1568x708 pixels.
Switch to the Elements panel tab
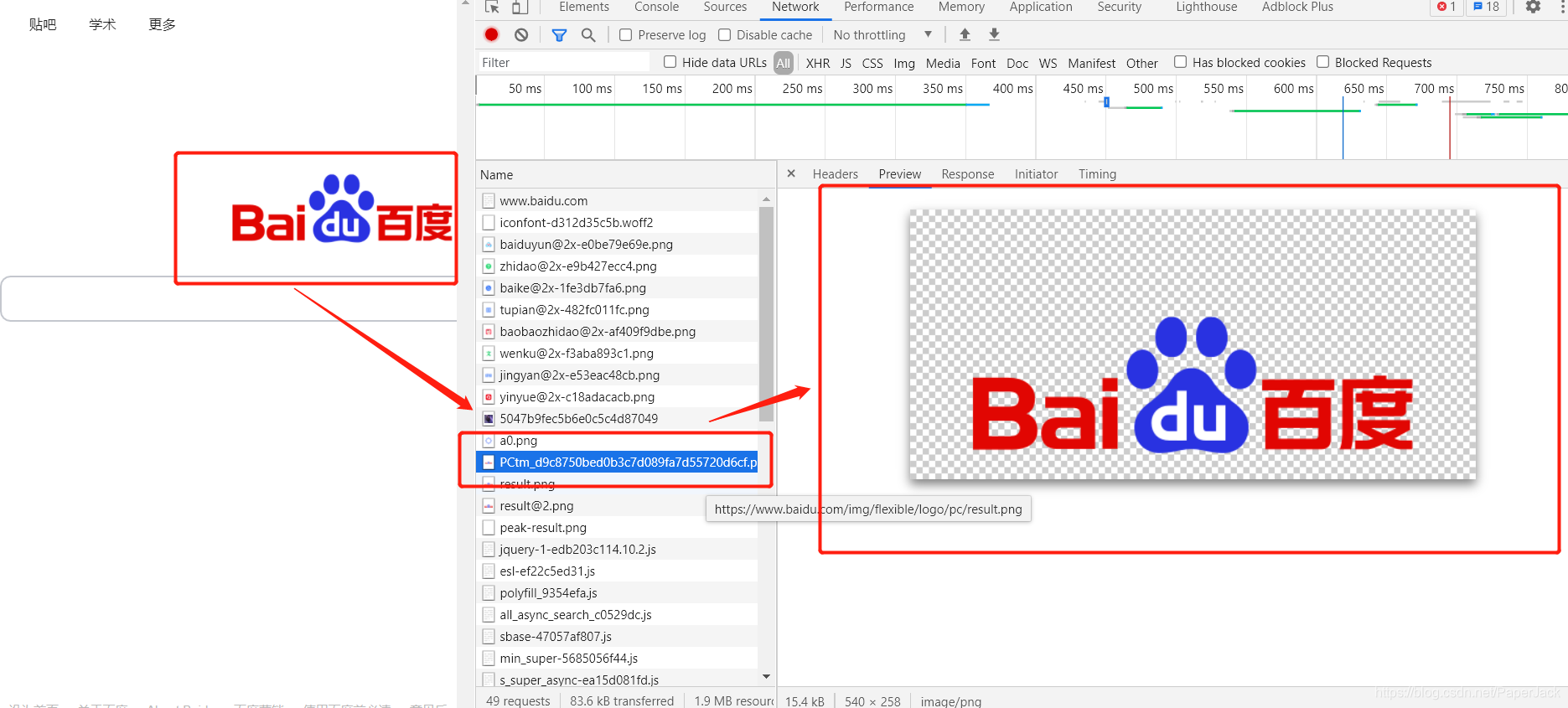(x=584, y=7)
